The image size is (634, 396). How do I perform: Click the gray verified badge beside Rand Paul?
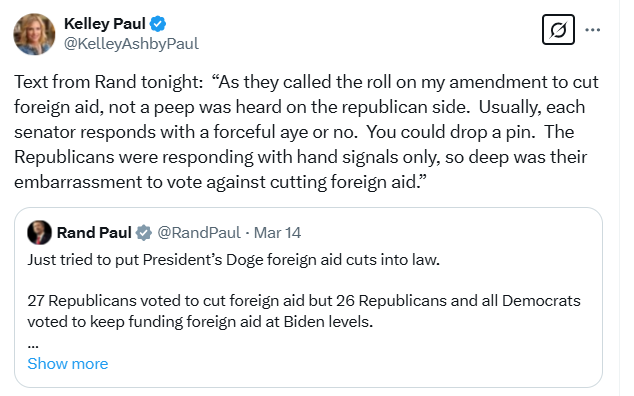[x=143, y=233]
